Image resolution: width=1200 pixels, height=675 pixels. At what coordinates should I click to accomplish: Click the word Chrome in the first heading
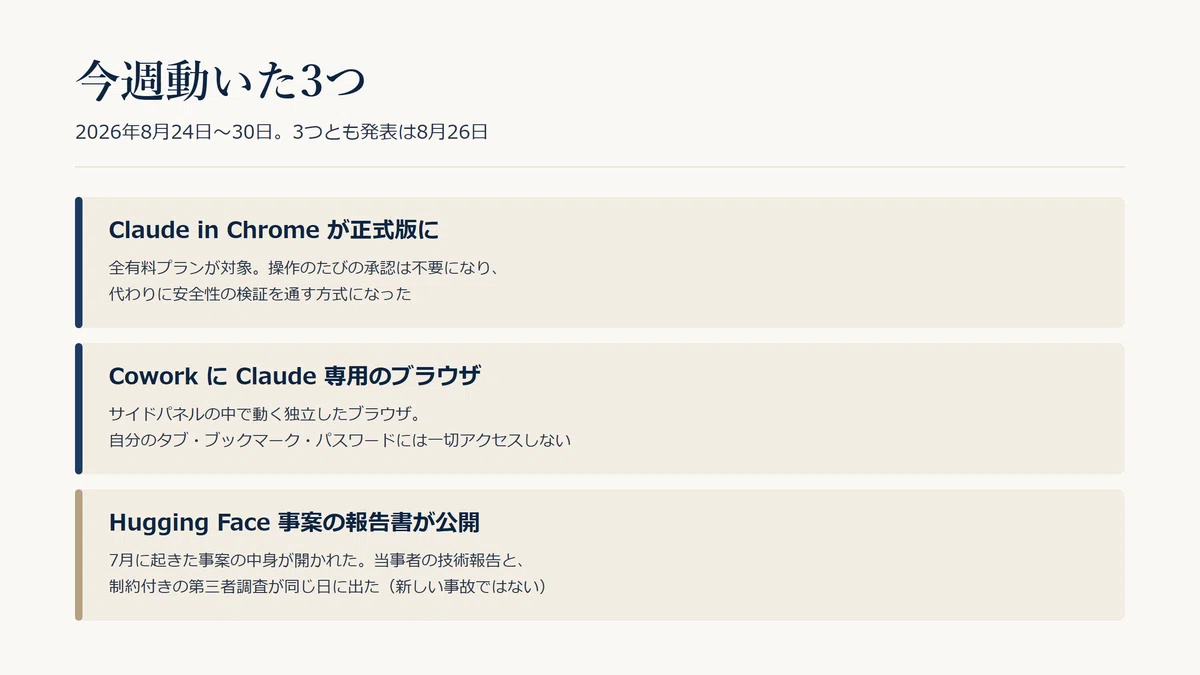point(273,230)
